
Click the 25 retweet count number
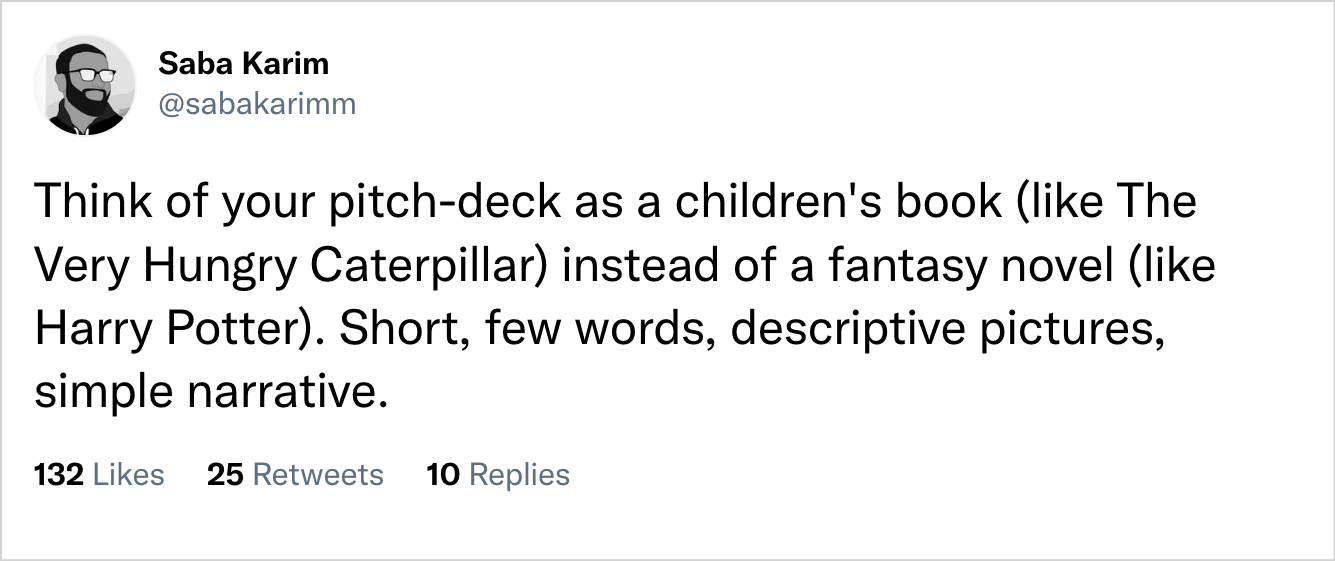point(225,474)
